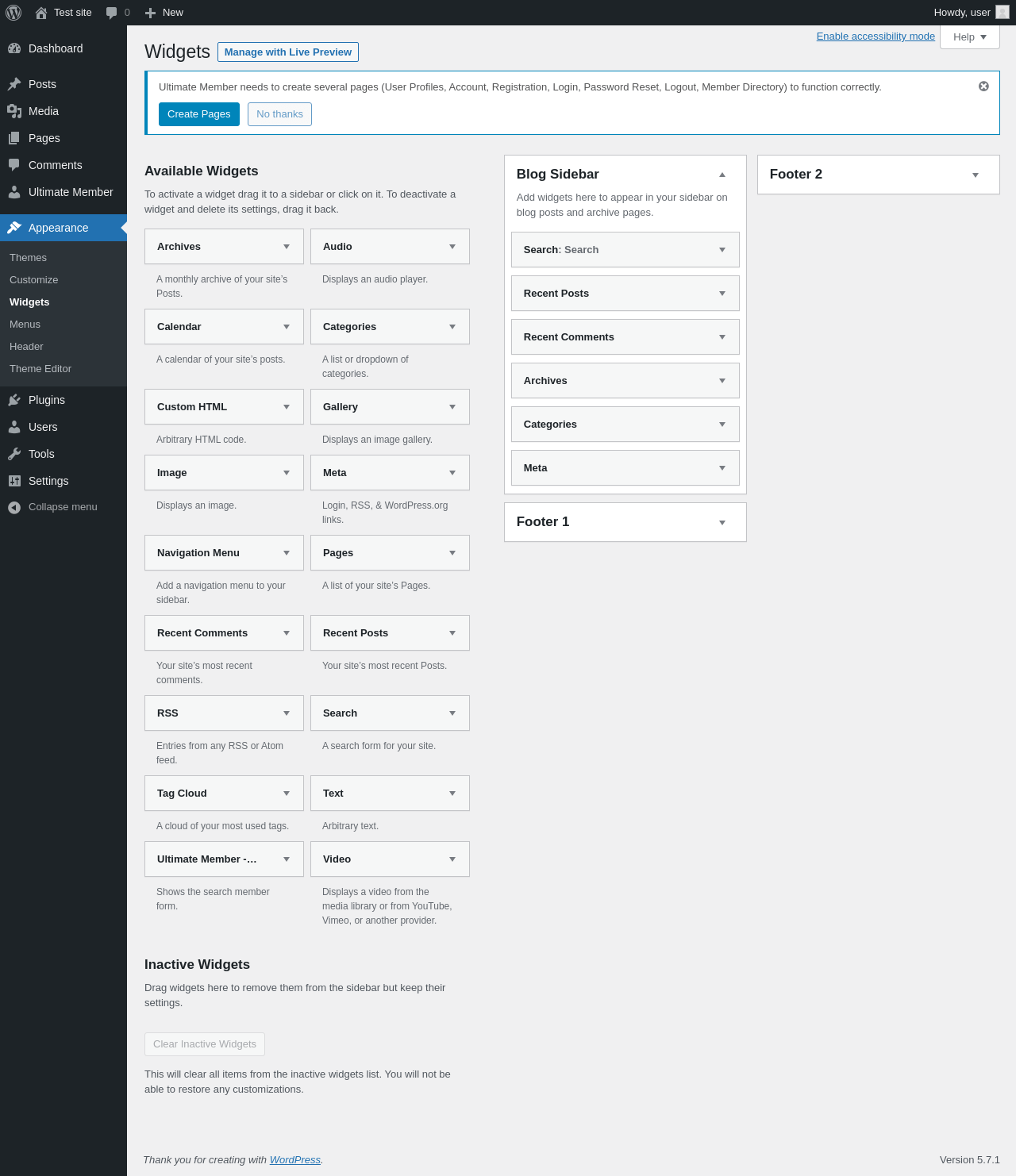1016x1176 pixels.
Task: Open the Theme Editor submenu item
Action: (x=40, y=369)
